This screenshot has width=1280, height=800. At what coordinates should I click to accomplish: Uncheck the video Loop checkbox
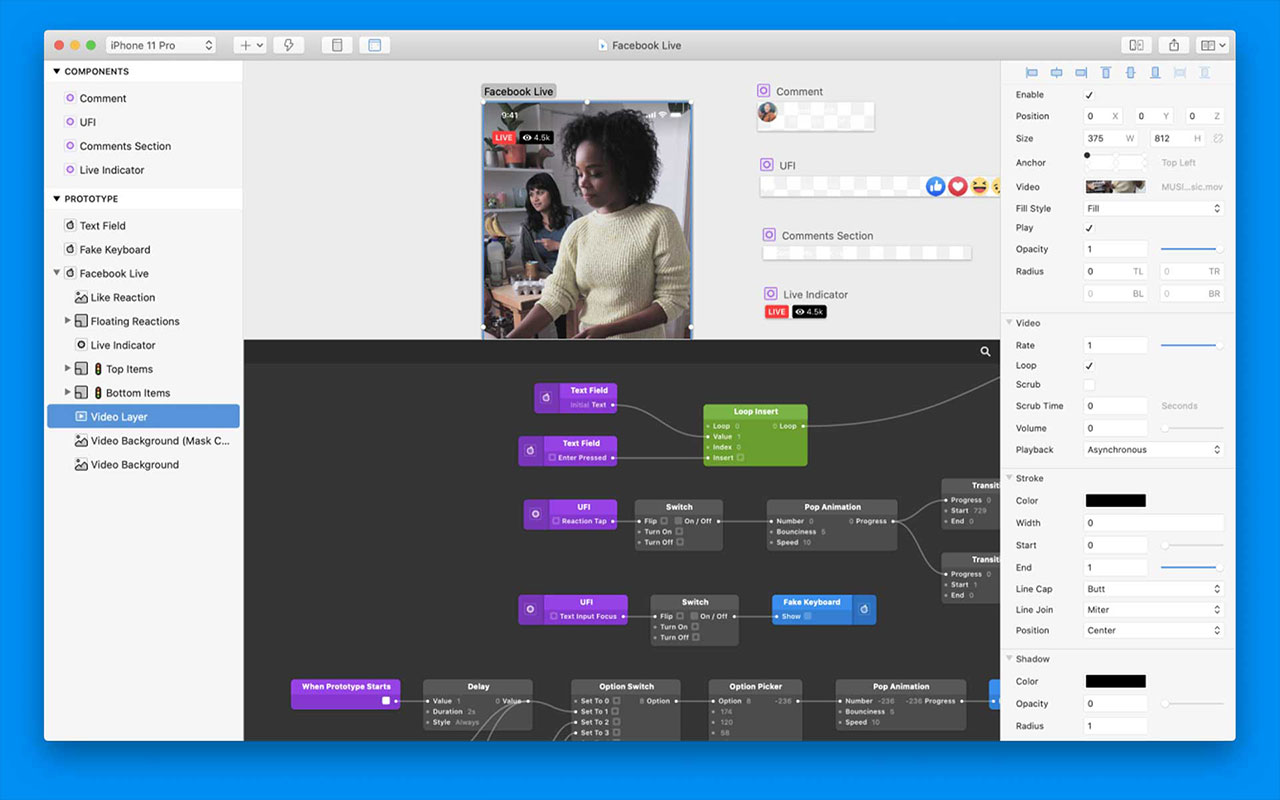(x=1089, y=365)
